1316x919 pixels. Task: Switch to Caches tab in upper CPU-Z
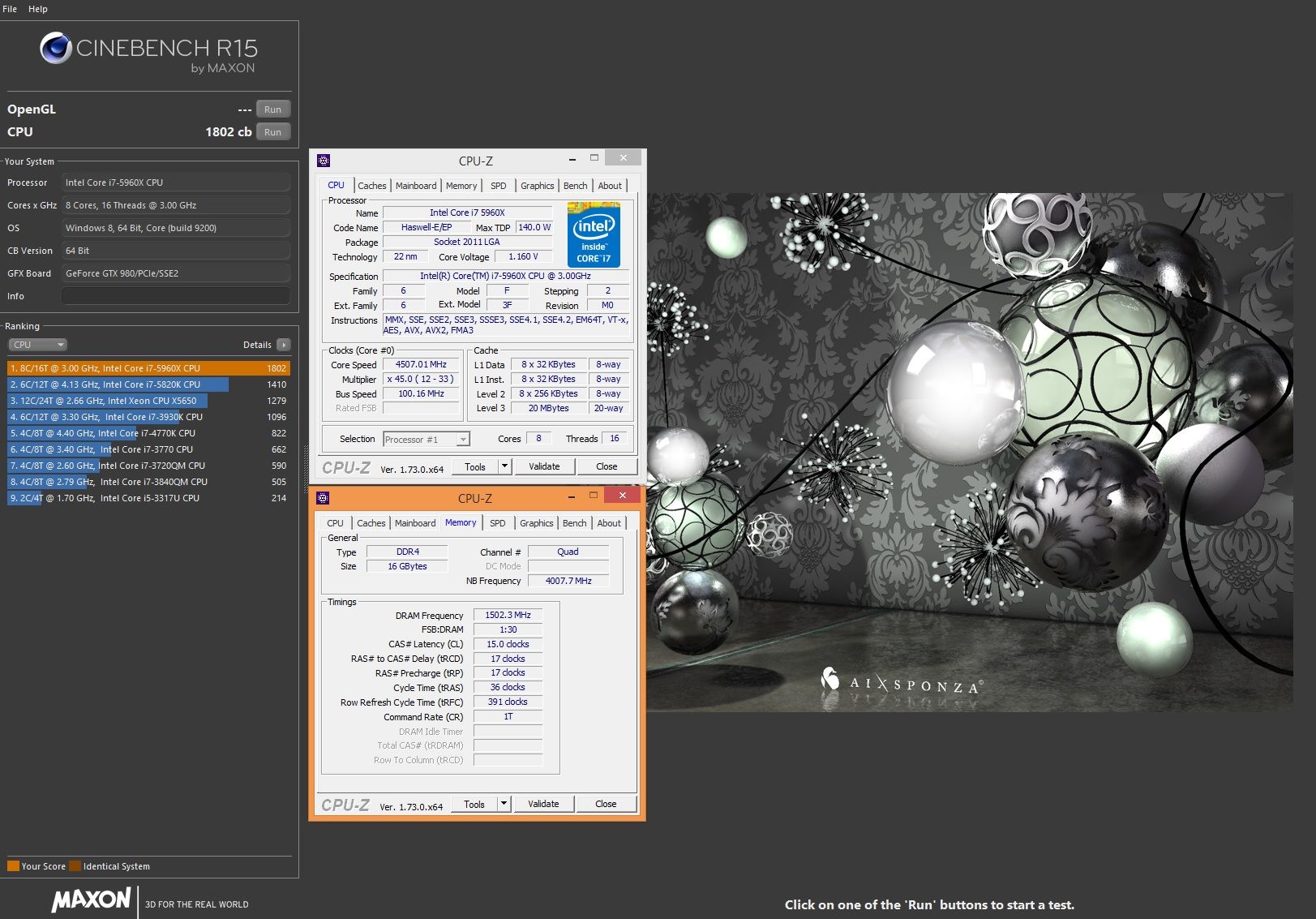372,186
